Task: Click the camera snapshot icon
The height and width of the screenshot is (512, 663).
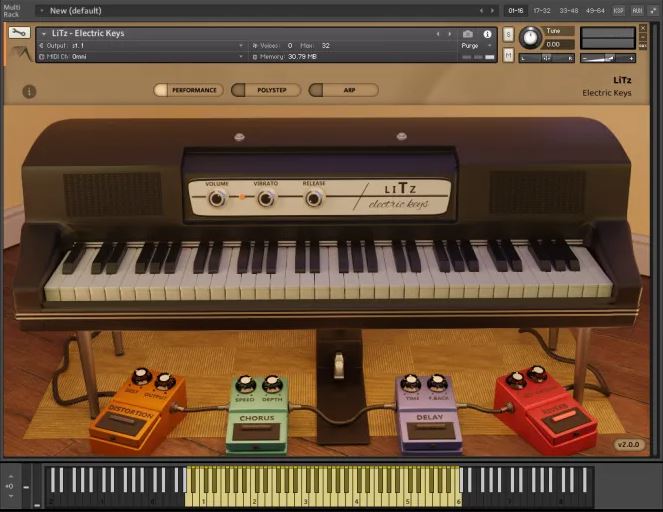Action: (468, 34)
